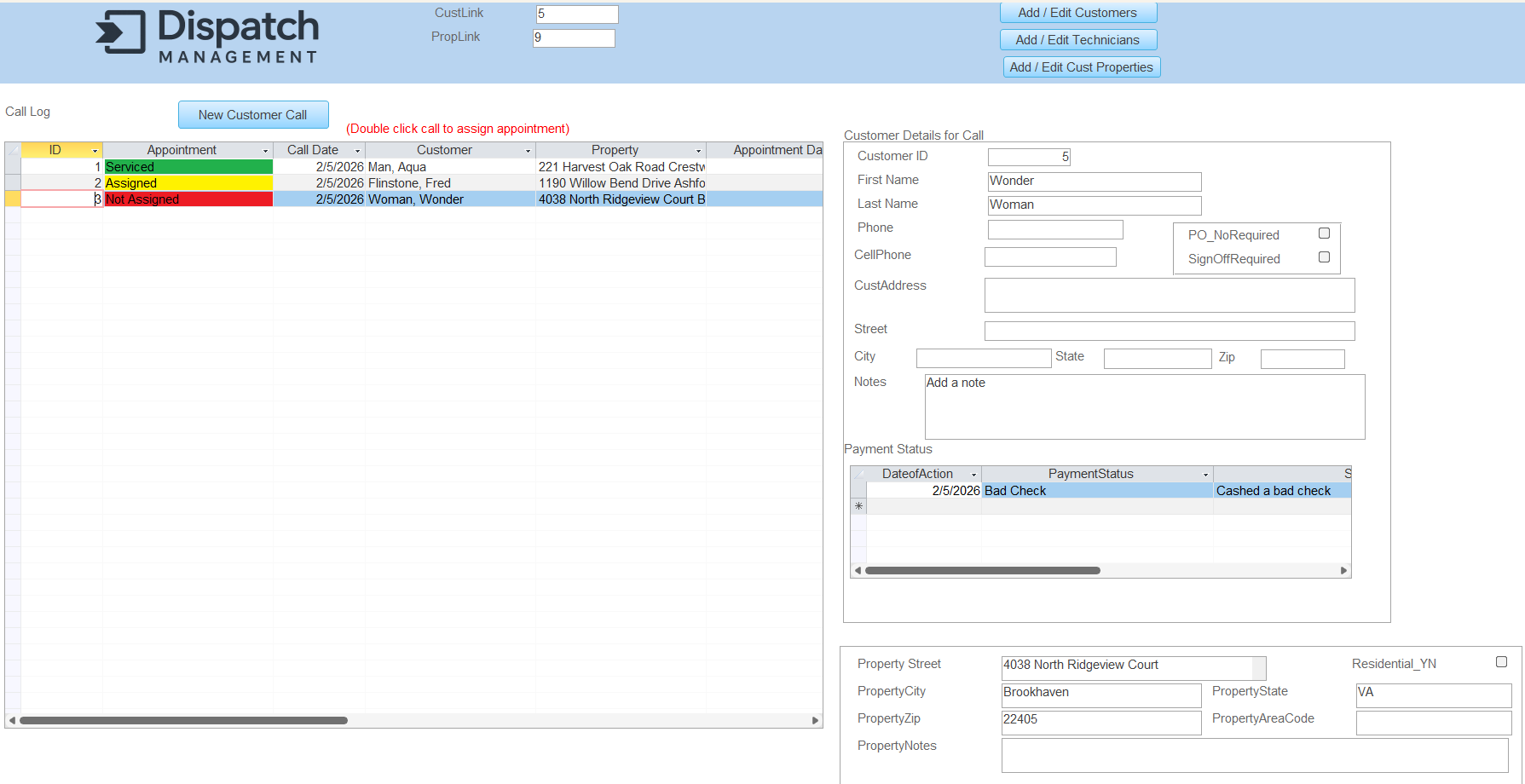The image size is (1525, 784).
Task: Click the Payment Status horizontal scrollbar thumb
Action: point(982,571)
